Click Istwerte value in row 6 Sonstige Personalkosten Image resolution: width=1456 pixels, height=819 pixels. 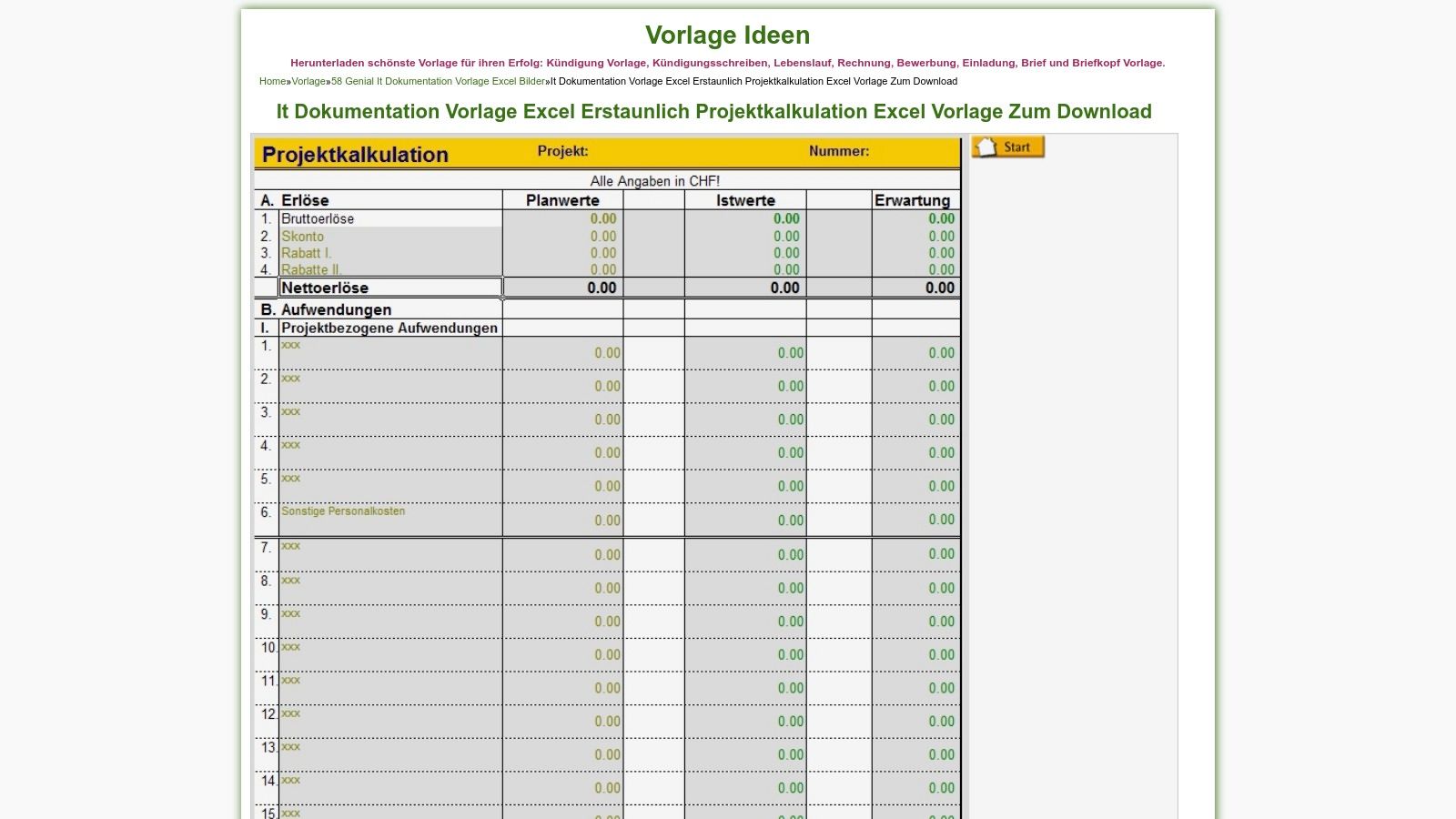[791, 521]
